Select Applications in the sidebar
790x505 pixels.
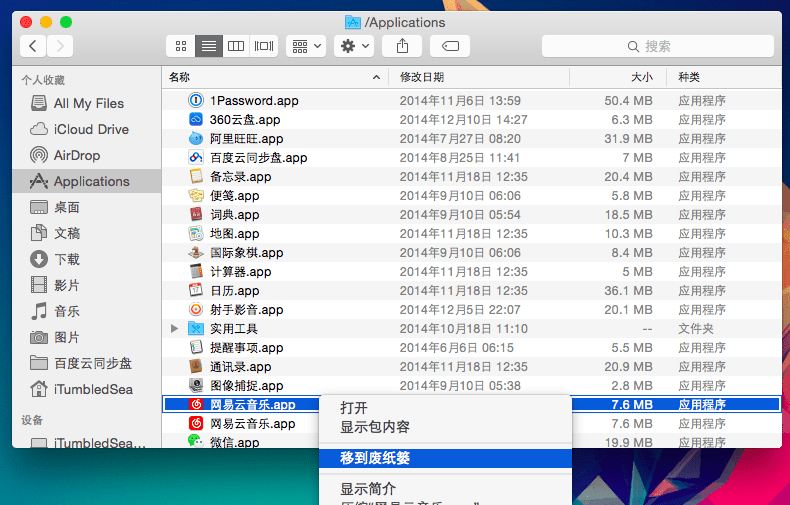click(x=87, y=181)
